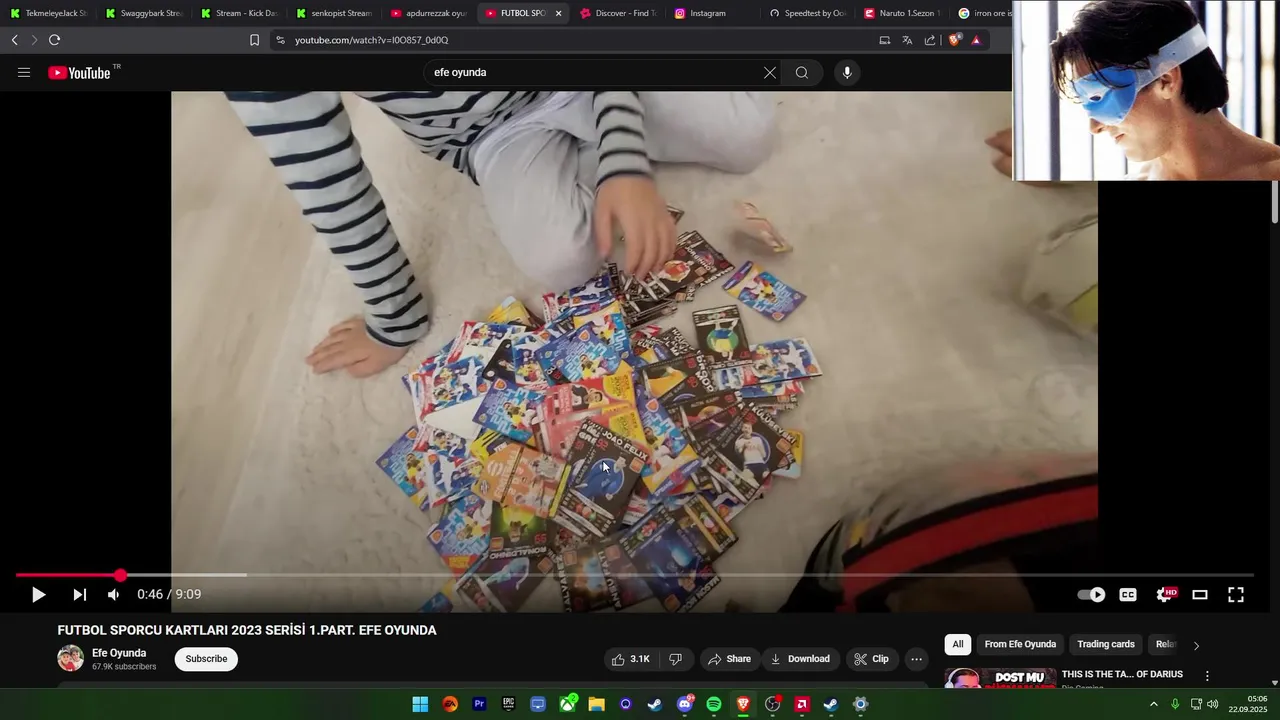Mute the video volume
Viewport: 1280px width, 720px height.
pyautogui.click(x=113, y=595)
